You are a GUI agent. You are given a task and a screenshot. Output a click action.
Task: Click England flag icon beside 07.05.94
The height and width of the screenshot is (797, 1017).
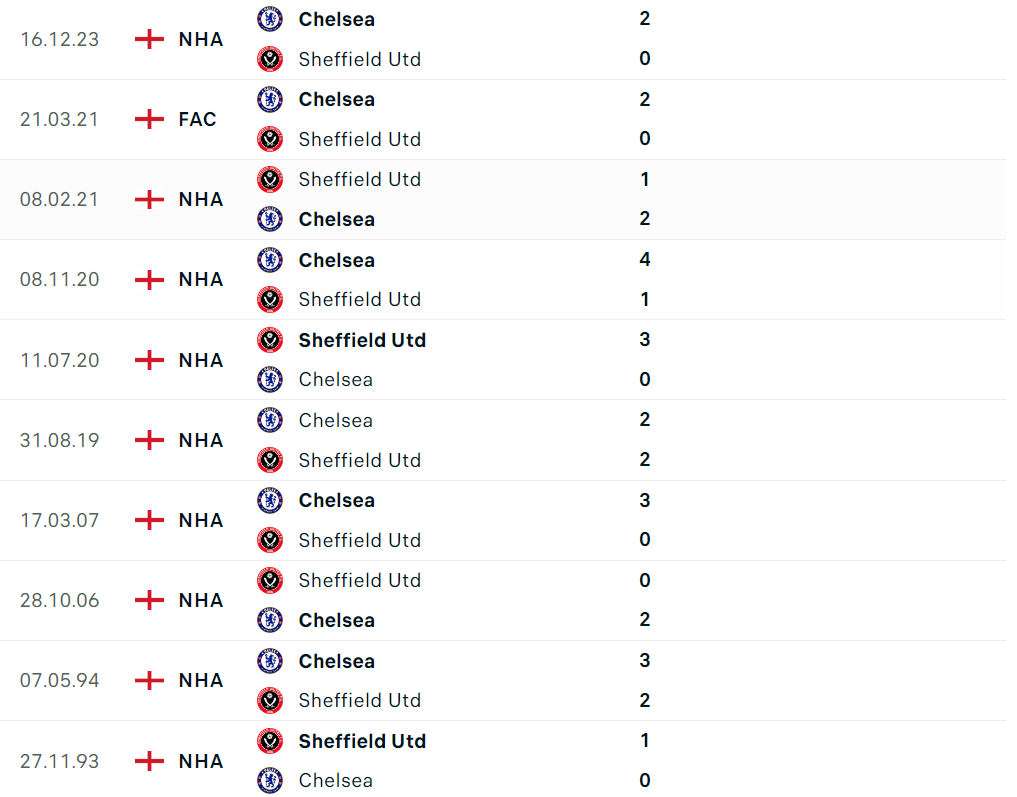[x=149, y=680]
